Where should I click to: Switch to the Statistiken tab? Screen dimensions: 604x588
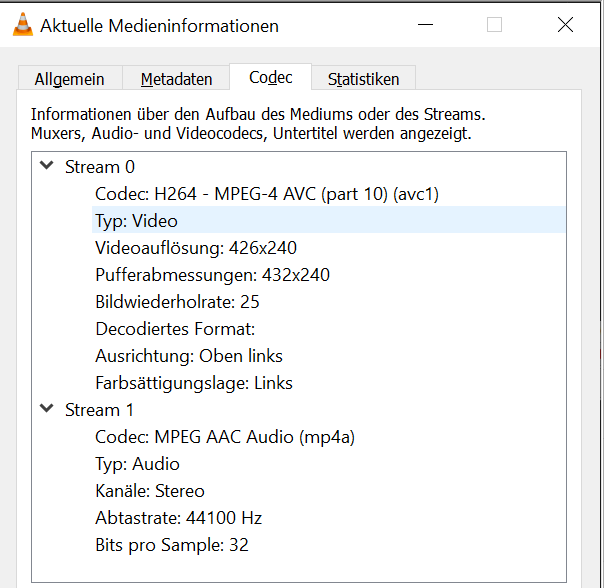pyautogui.click(x=363, y=79)
